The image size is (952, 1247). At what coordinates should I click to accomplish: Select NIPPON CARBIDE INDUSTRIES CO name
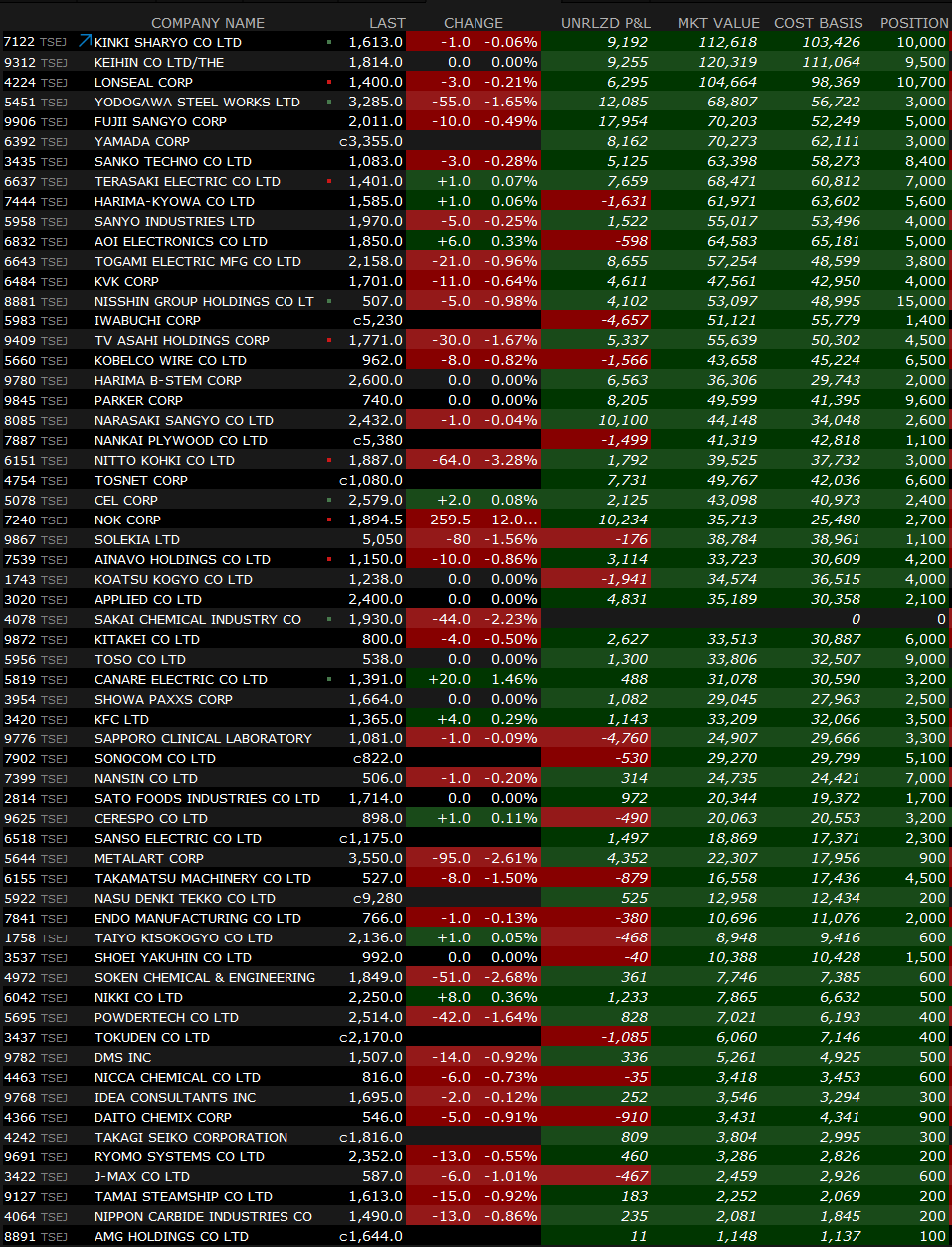pos(203,1216)
